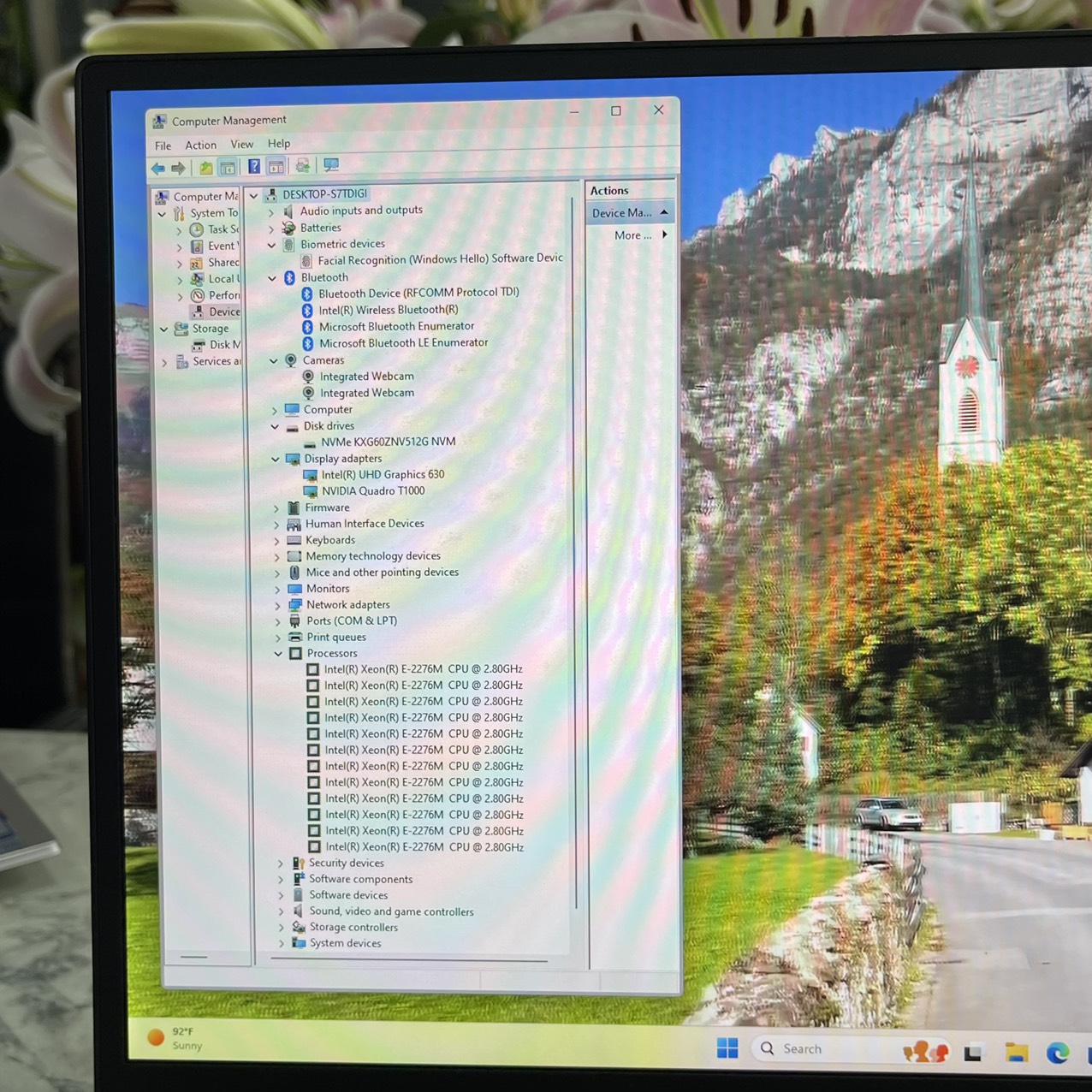The image size is (1092, 1092).
Task: Open the Help menu
Action: point(279,143)
